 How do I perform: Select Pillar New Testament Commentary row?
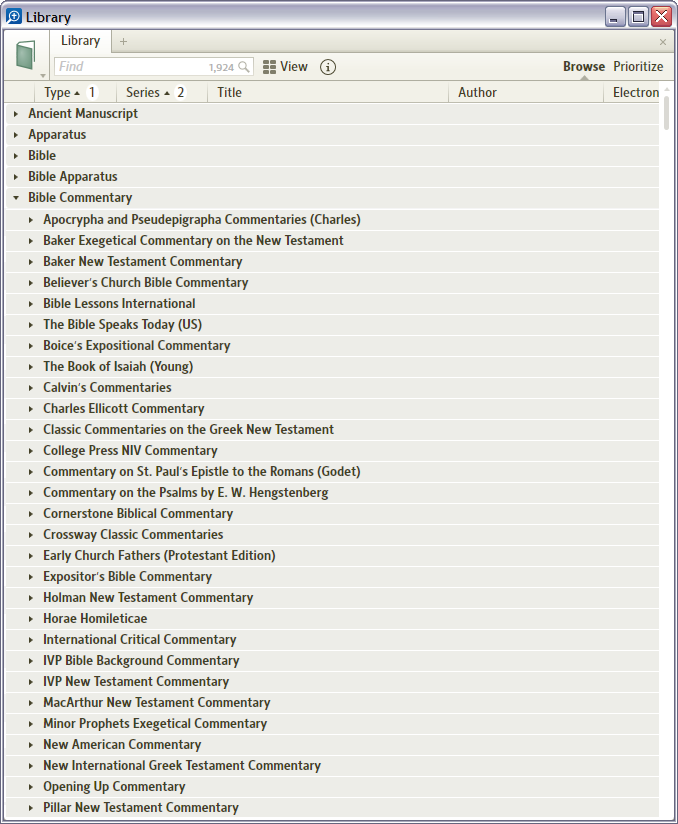point(332,808)
